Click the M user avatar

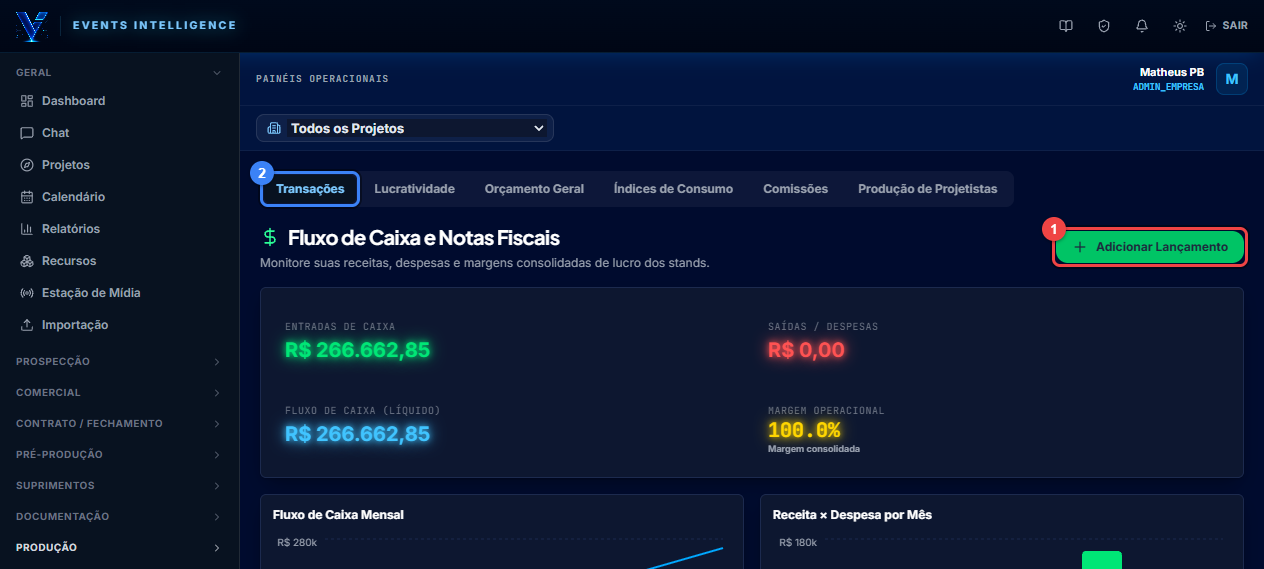1231,79
